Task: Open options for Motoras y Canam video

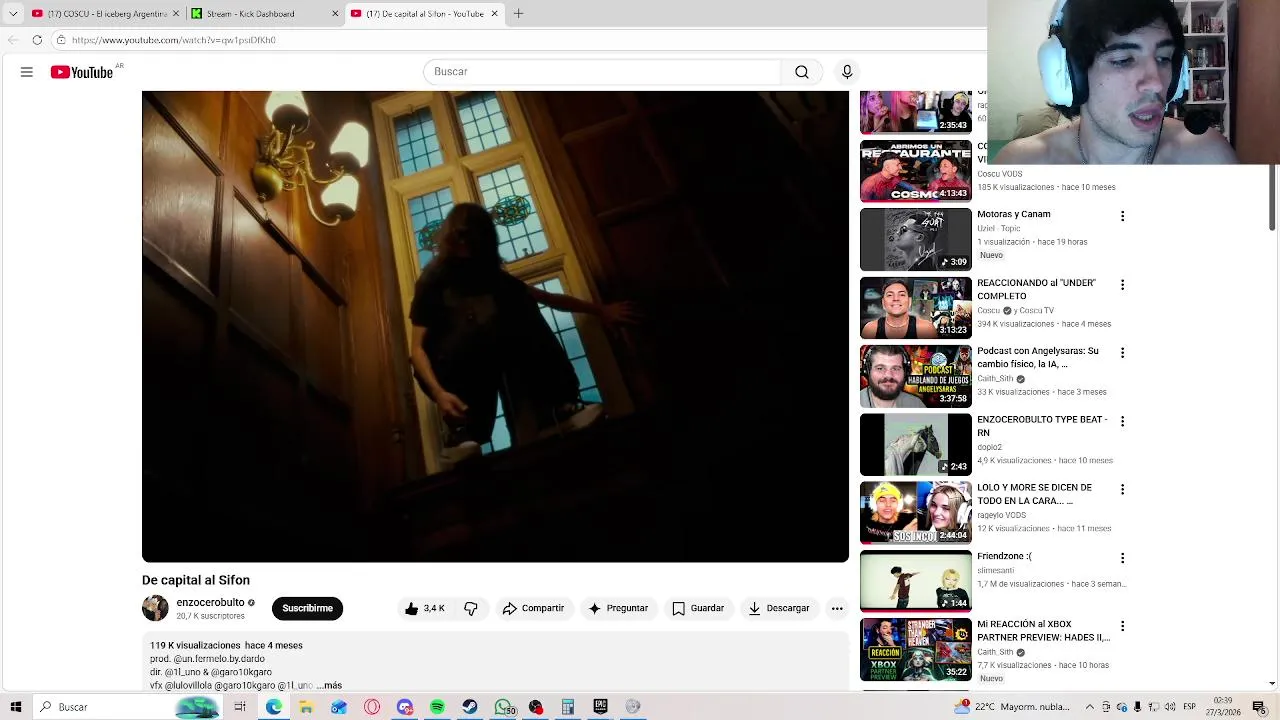Action: click(x=1122, y=216)
